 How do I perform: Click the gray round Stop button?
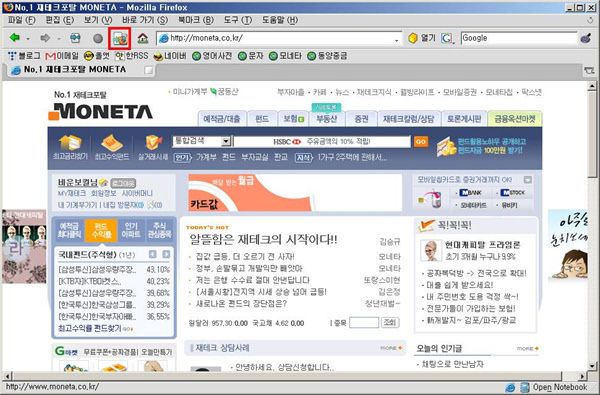tap(98, 38)
